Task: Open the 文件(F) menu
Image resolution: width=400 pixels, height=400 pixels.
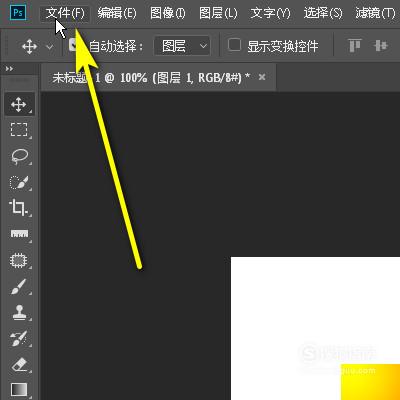Action: pos(65,14)
